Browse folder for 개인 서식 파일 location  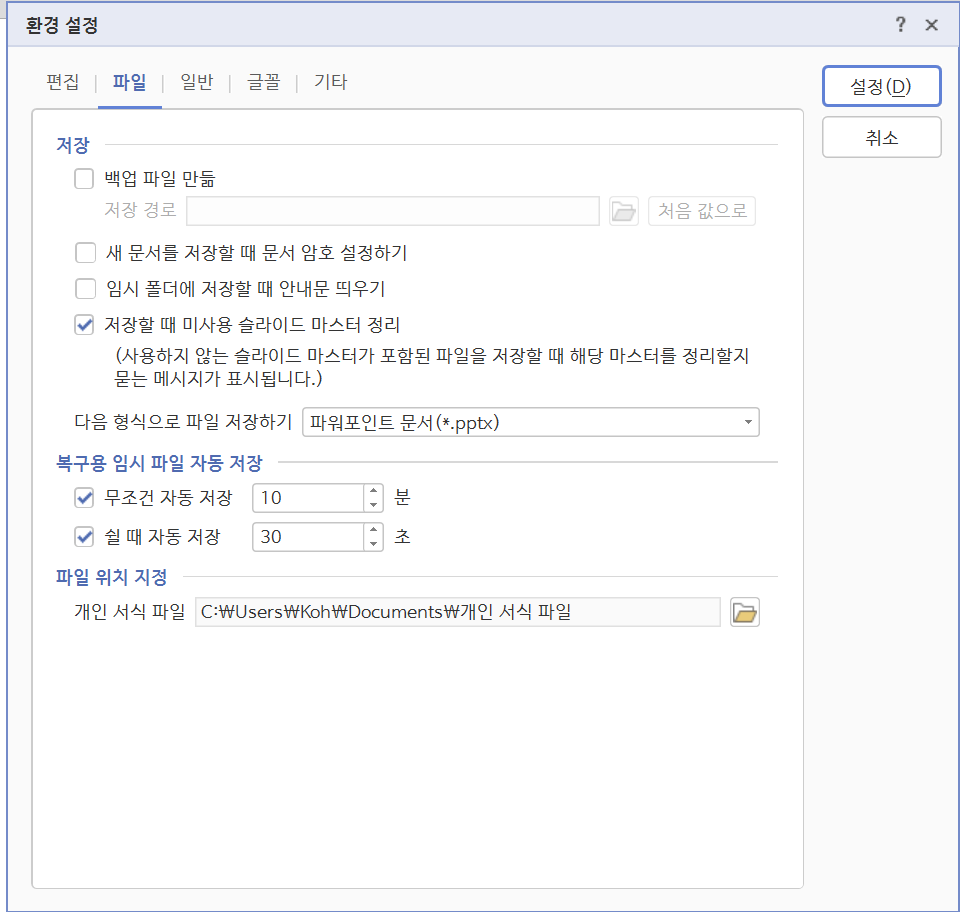[x=744, y=612]
